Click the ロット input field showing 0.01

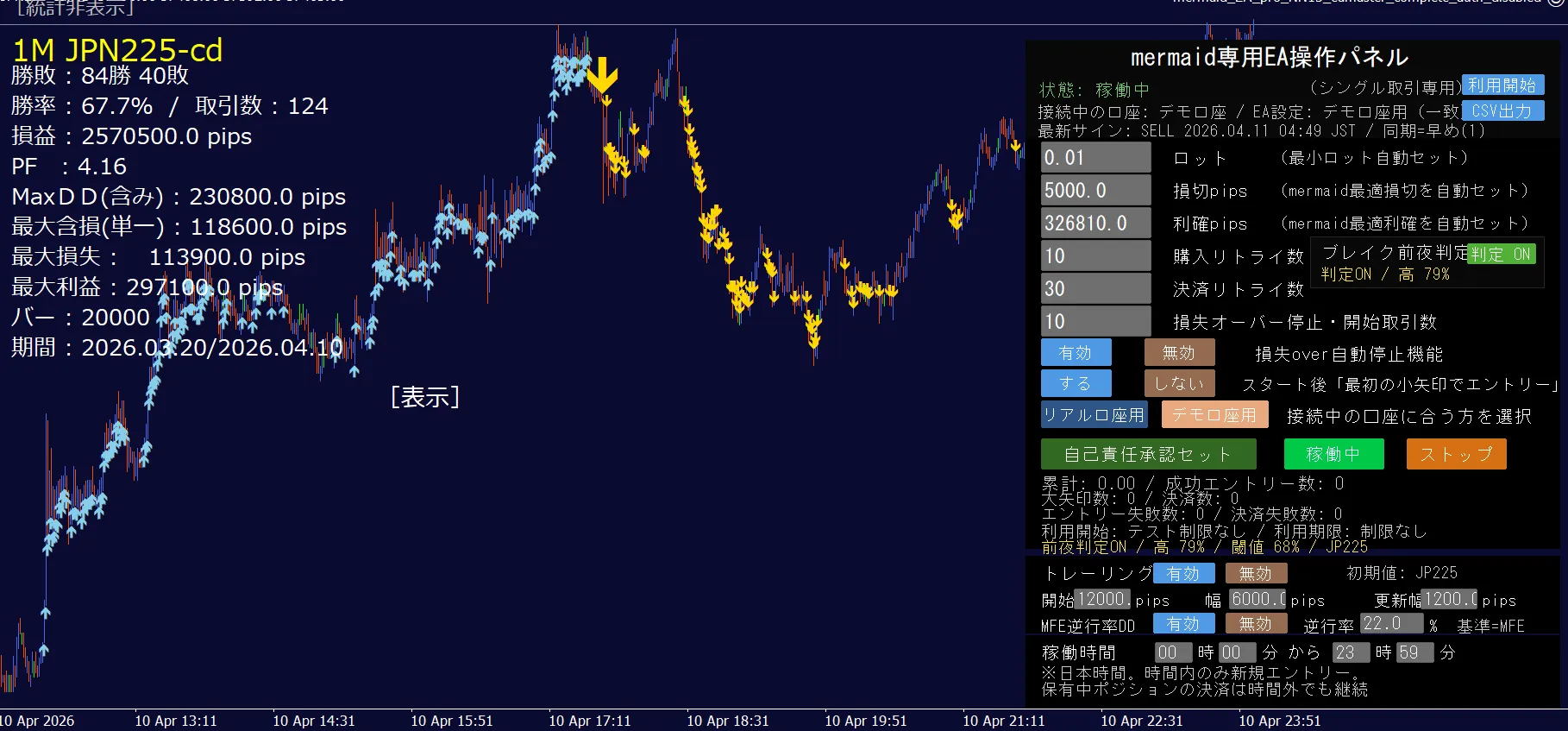point(1095,158)
